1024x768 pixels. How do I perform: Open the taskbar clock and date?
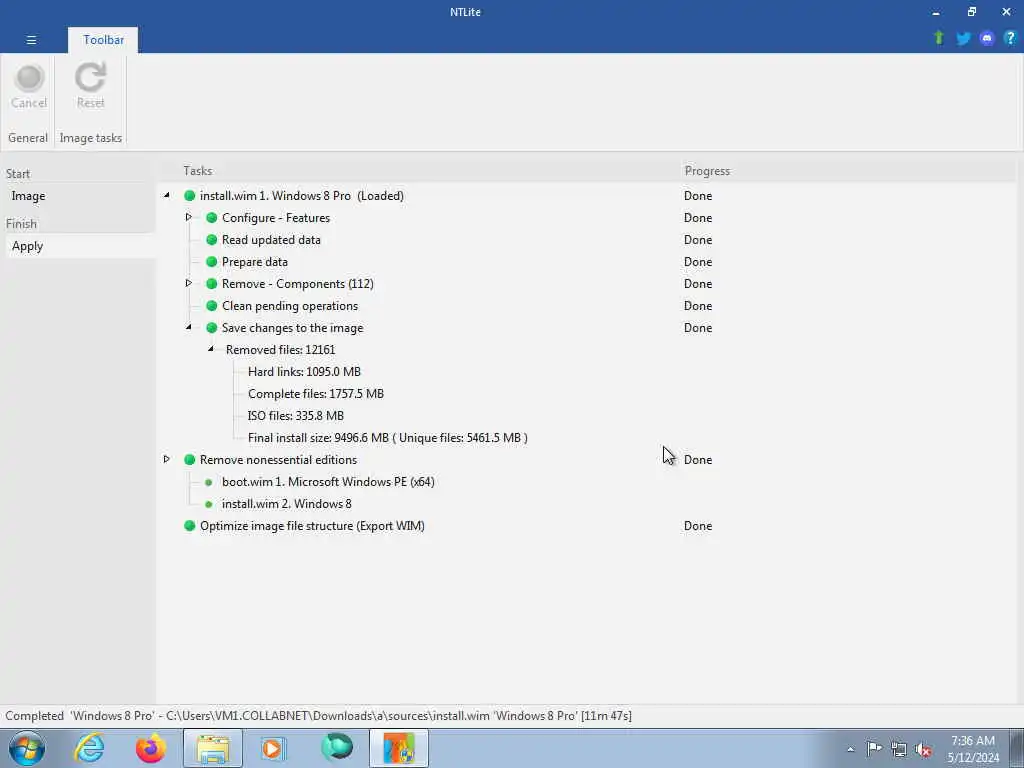click(x=973, y=749)
